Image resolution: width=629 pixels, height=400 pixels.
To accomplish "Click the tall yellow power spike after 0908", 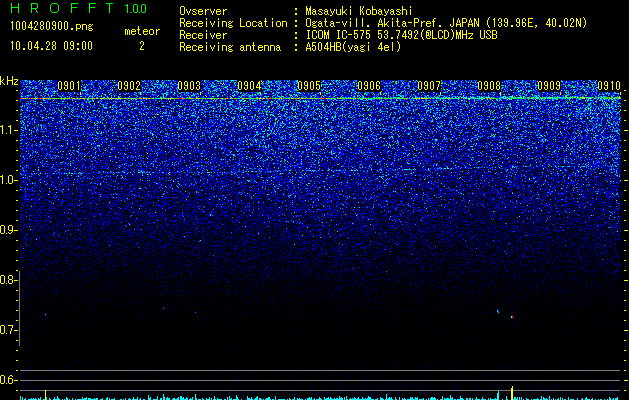I will (512, 392).
